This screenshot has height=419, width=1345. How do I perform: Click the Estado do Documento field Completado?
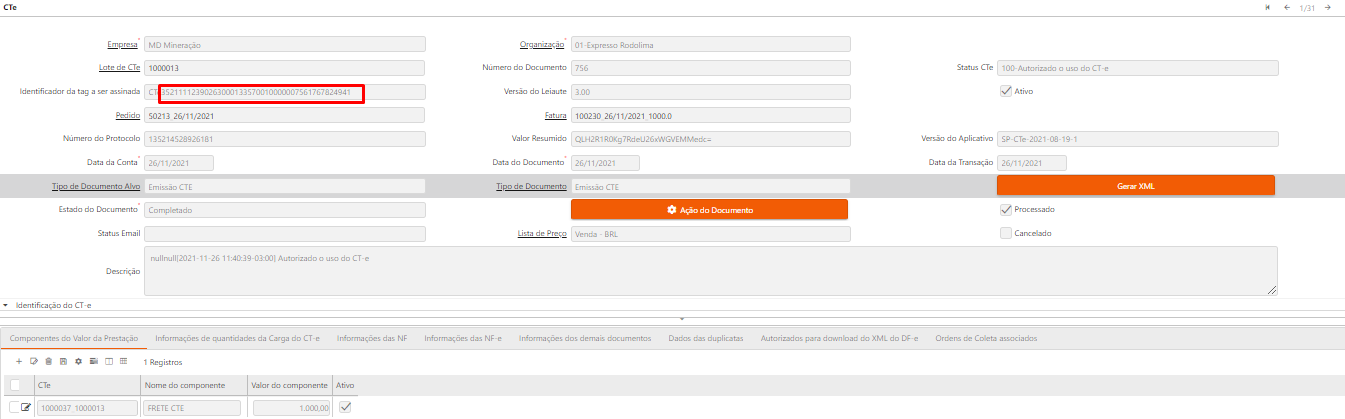click(x=285, y=210)
